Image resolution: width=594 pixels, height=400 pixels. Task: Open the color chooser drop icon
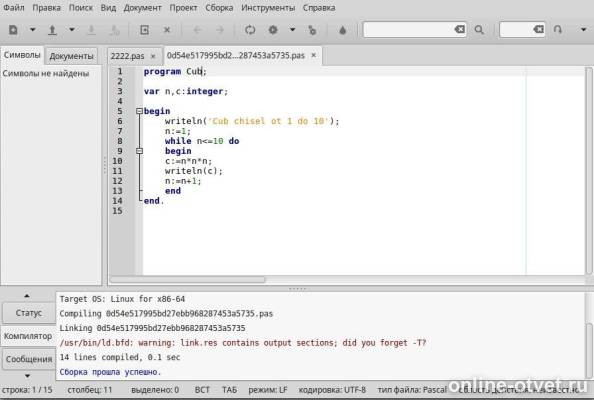point(342,30)
